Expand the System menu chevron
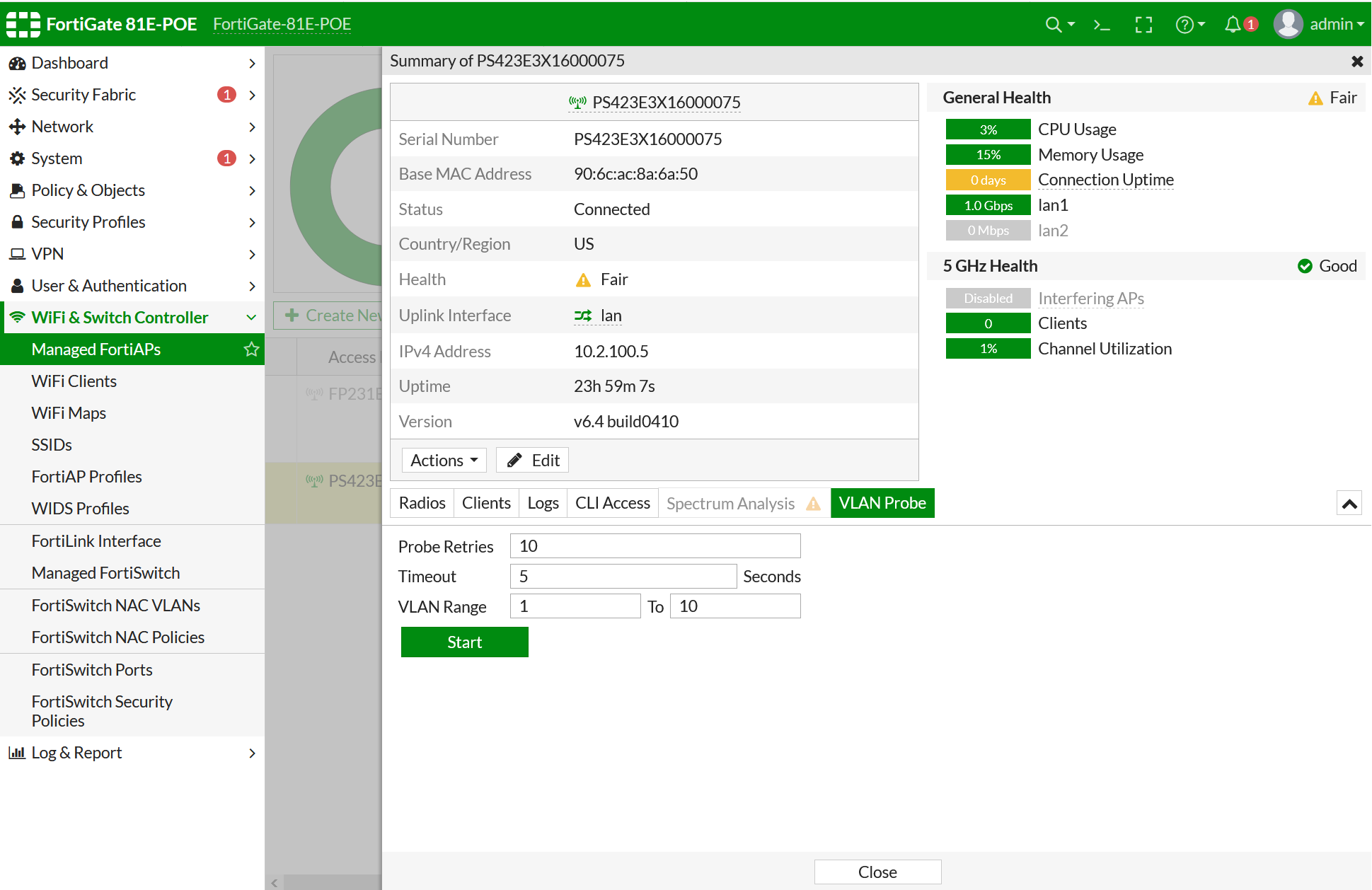 tap(253, 159)
